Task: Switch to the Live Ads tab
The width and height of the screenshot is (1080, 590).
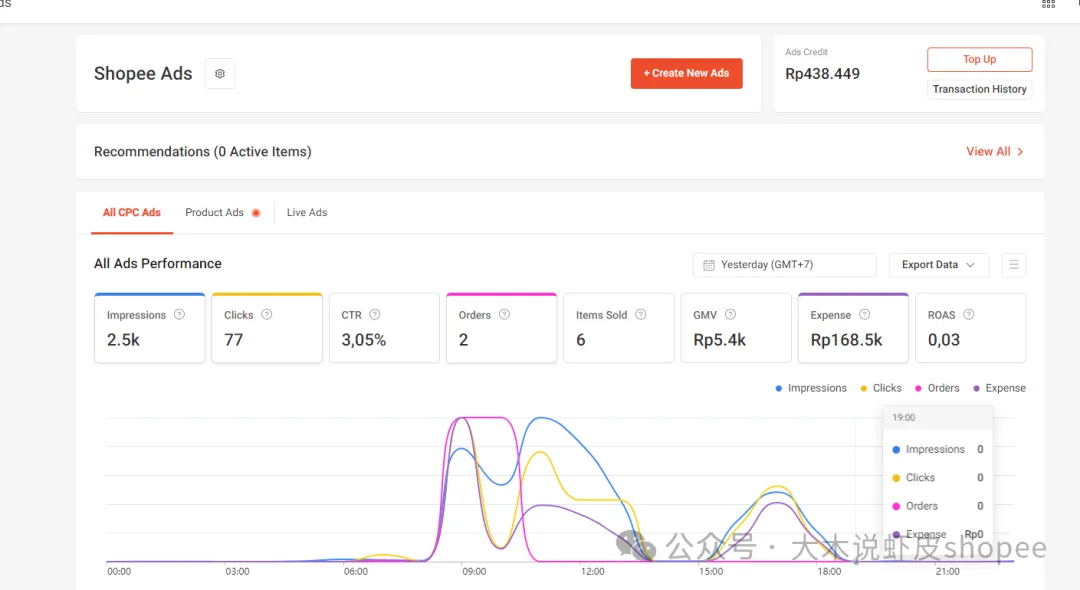Action: [307, 213]
